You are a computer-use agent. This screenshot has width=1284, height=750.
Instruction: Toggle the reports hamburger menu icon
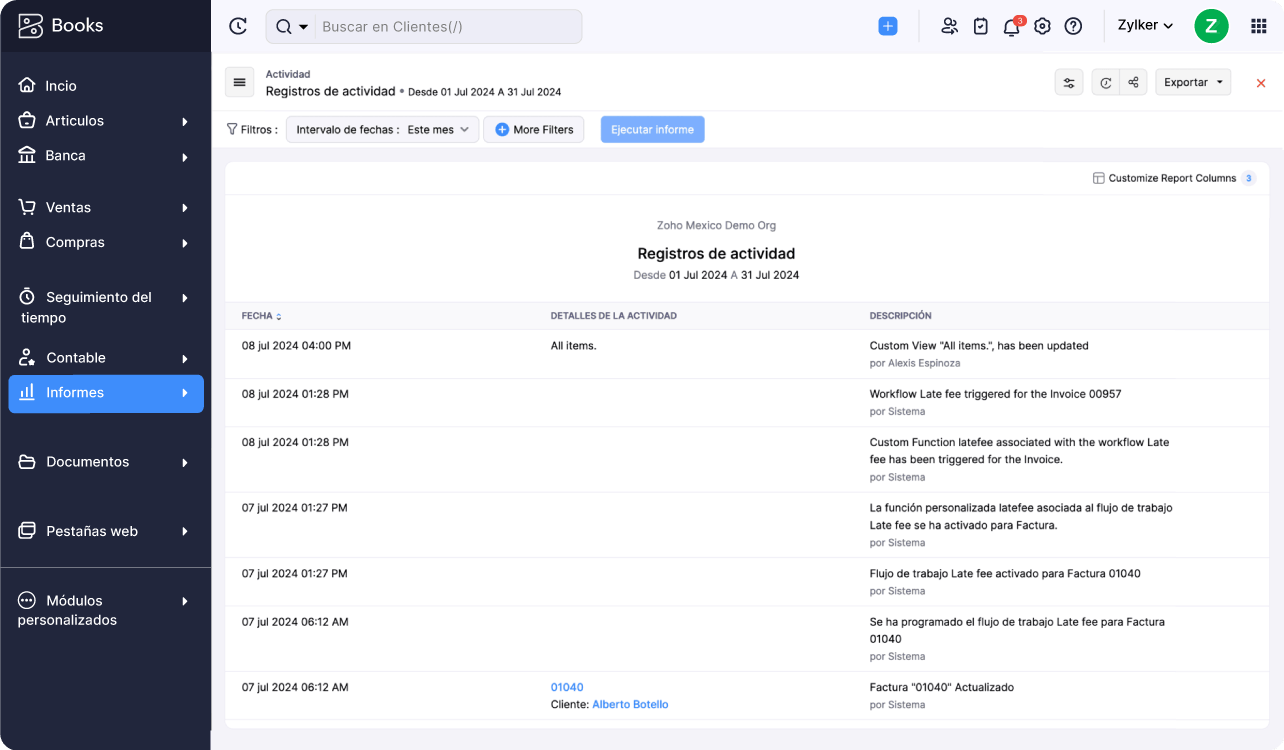tap(239, 83)
